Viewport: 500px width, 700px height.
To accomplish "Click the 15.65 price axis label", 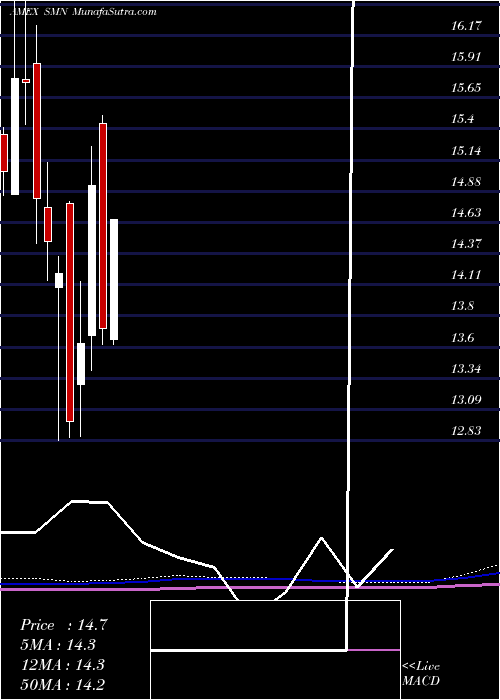I will (467, 88).
